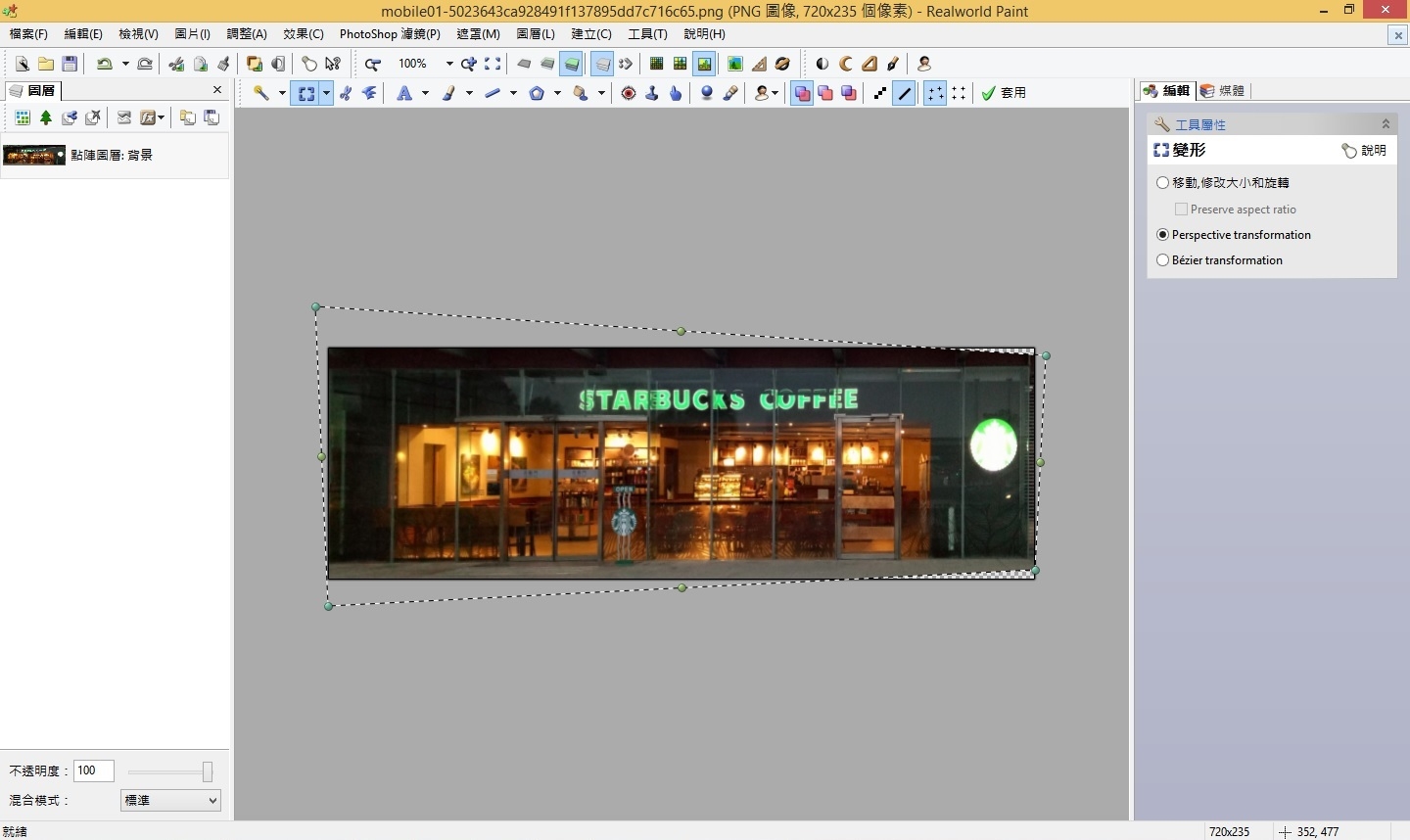Open the PhotoShop 濾鏡(P) menu
The width and height of the screenshot is (1410, 840).
[390, 34]
